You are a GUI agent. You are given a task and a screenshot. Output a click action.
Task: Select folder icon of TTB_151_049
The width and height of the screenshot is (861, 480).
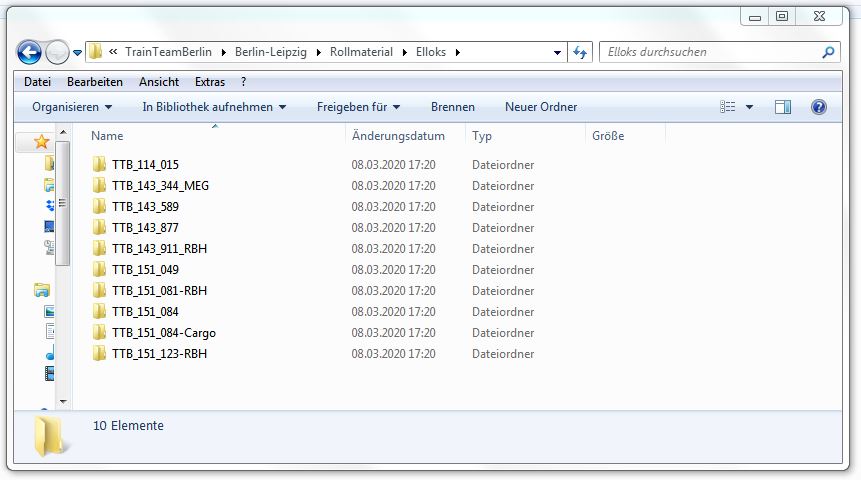click(x=99, y=269)
